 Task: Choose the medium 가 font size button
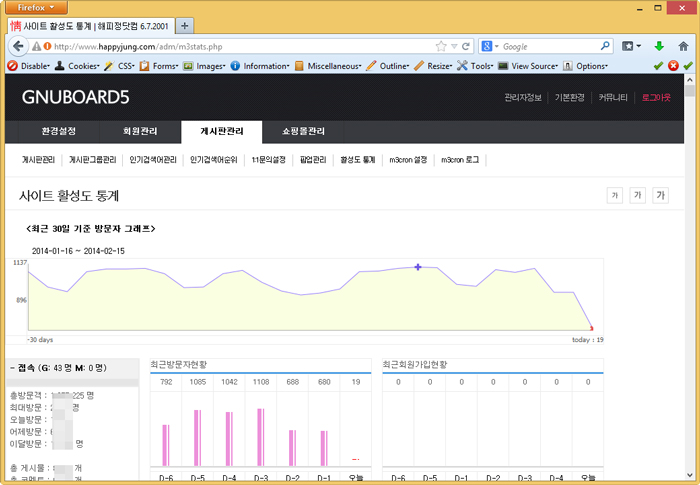point(638,195)
